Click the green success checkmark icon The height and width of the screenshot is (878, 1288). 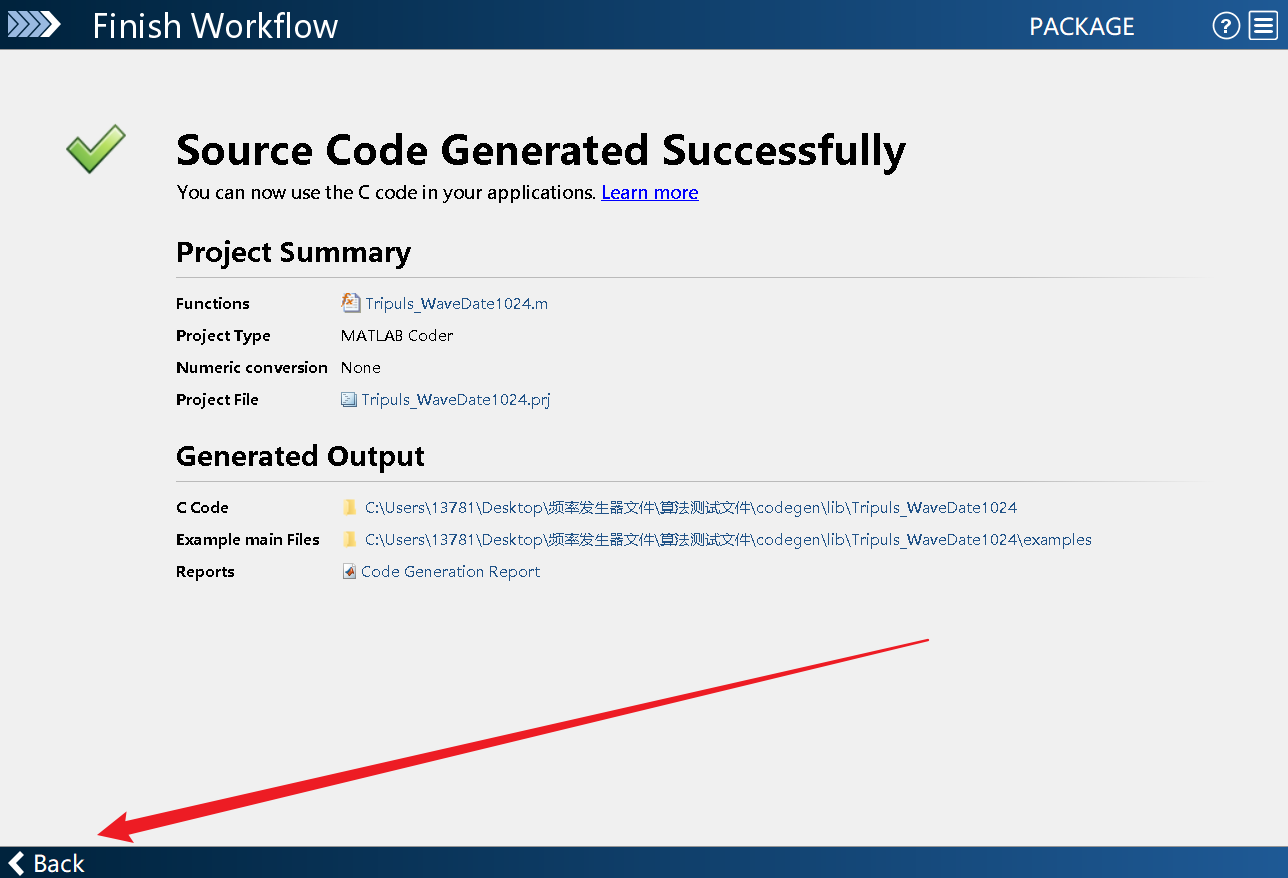tap(96, 149)
